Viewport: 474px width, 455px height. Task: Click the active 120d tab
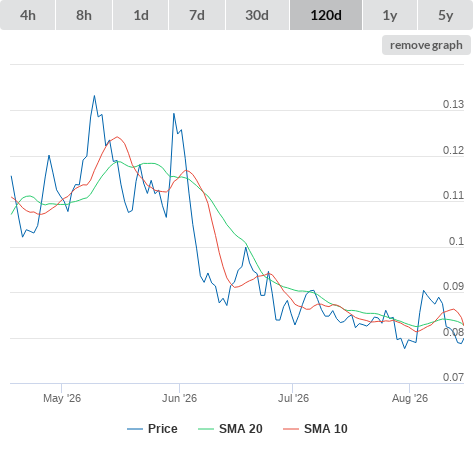[326, 15]
